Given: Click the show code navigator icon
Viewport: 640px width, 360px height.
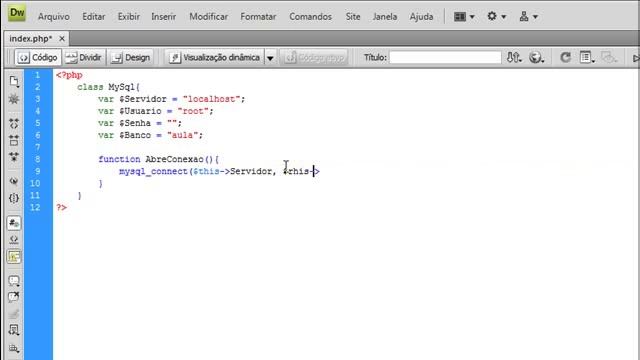Looking at the screenshot, I should pyautogui.click(x=14, y=99).
